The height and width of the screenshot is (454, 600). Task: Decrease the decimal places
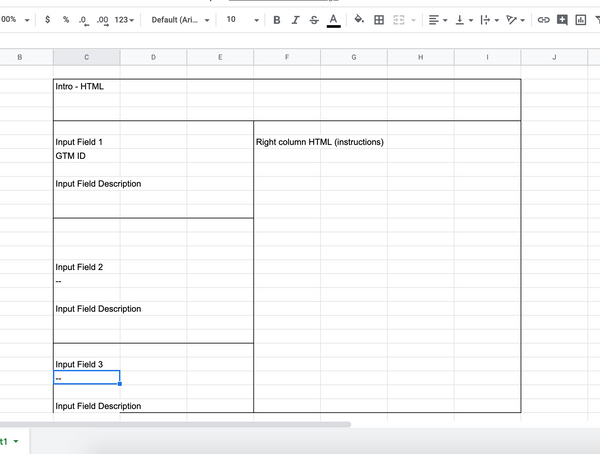click(83, 20)
